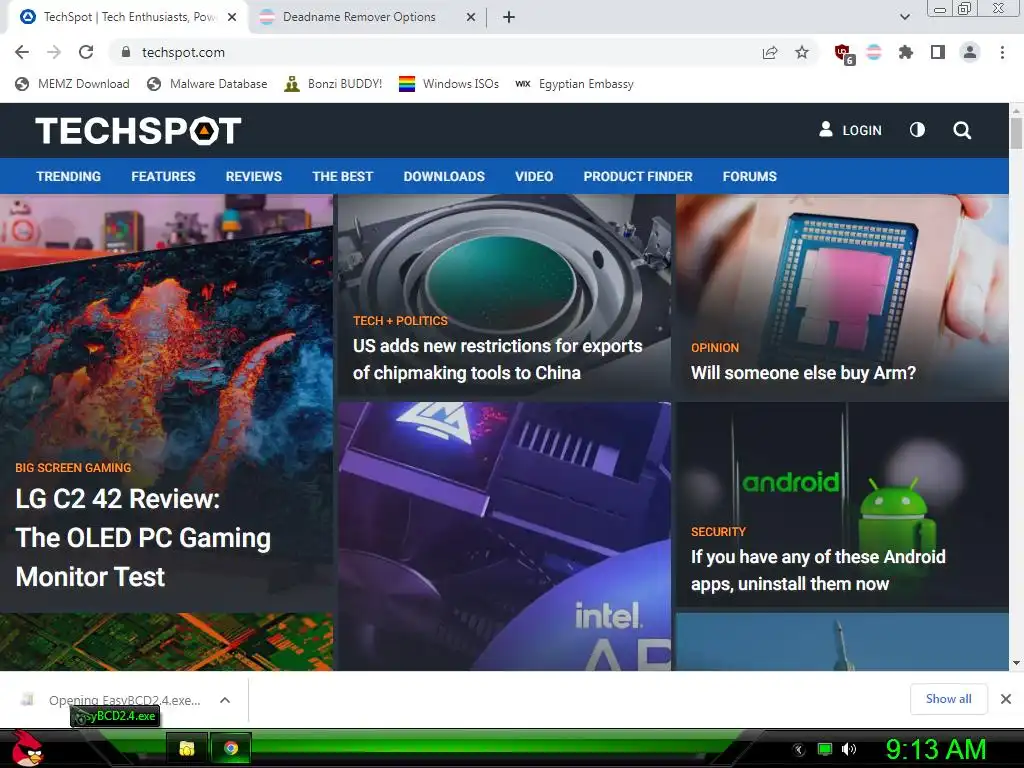
Task: Open the FEATURES menu item
Action: tap(163, 176)
